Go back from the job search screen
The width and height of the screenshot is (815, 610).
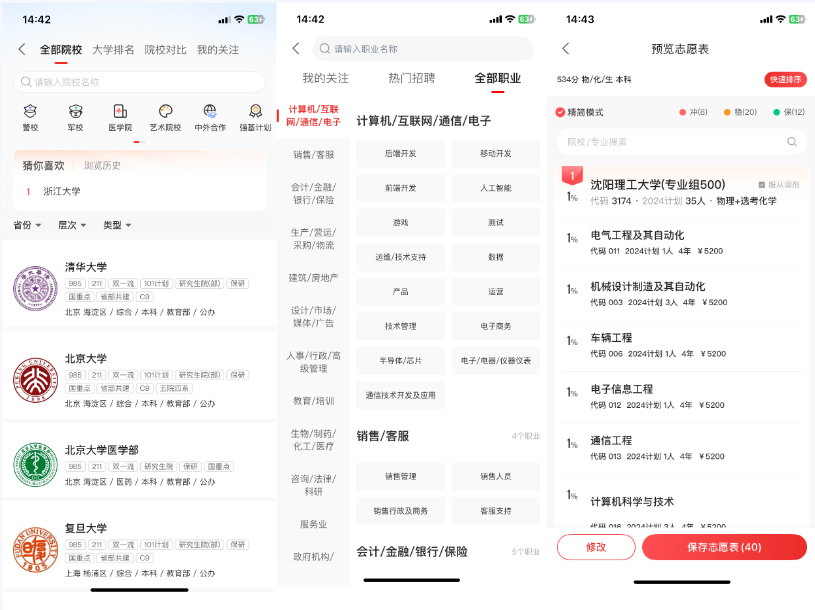click(296, 49)
